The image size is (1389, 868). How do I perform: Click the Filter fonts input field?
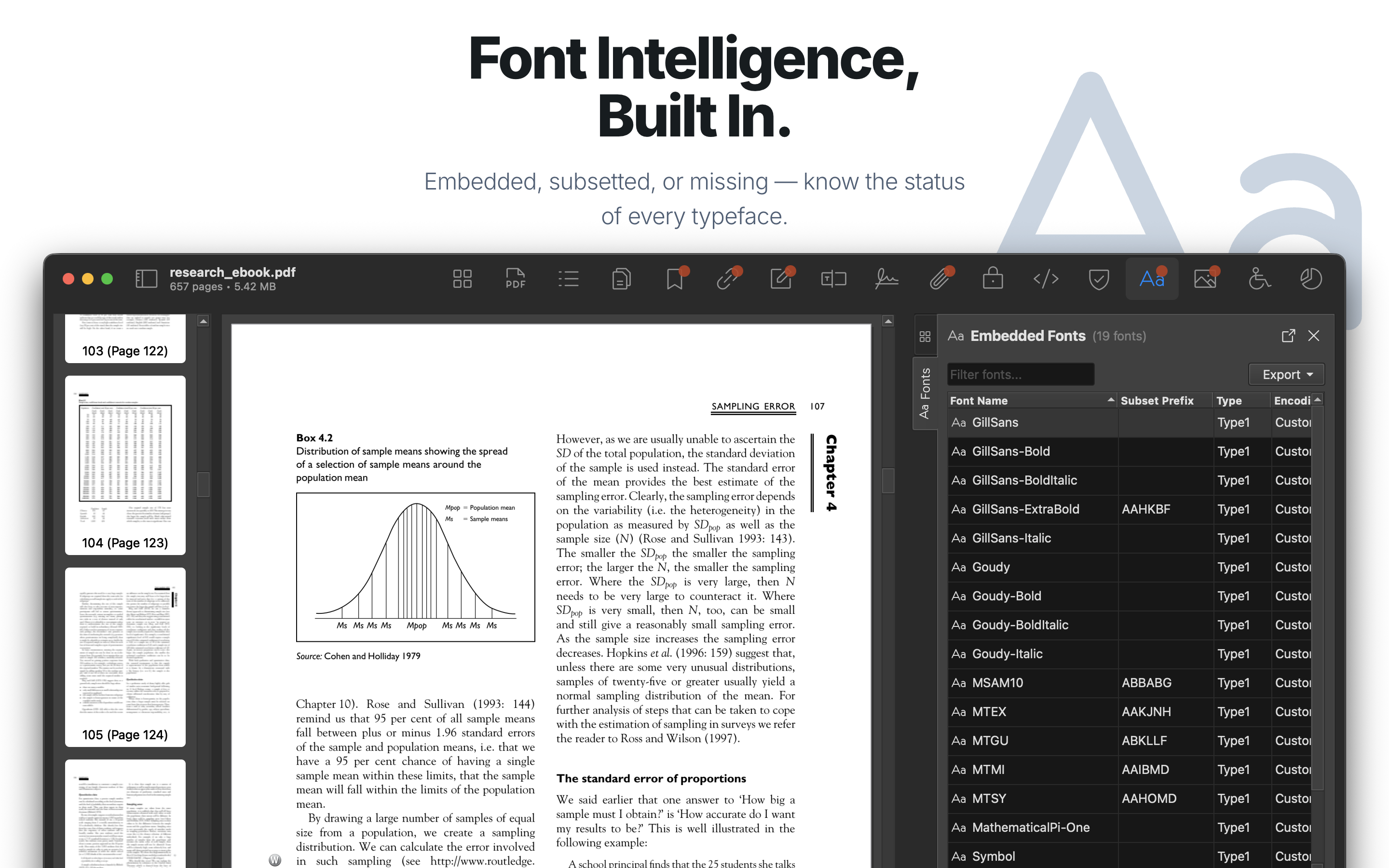coord(1020,374)
